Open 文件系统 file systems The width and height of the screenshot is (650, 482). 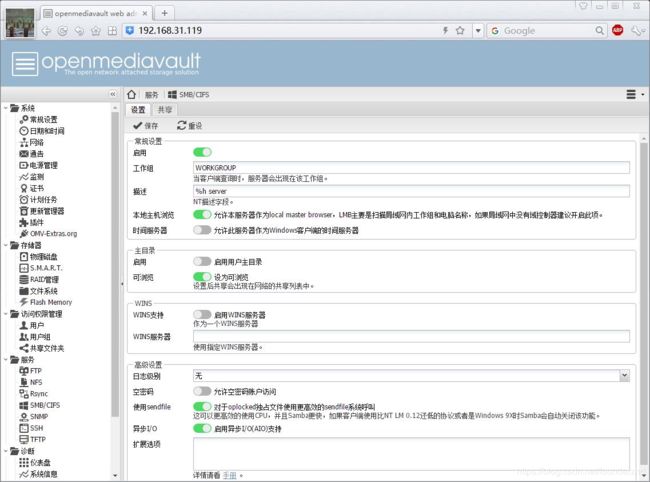(x=39, y=291)
